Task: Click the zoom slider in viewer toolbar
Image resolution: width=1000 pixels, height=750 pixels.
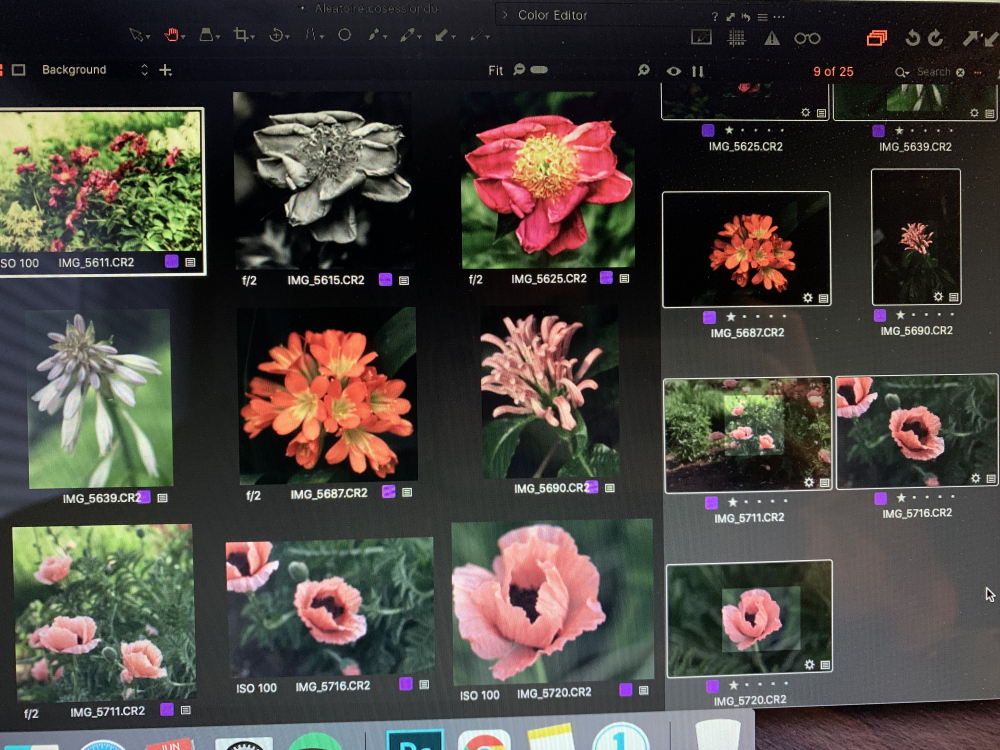Action: tap(539, 70)
